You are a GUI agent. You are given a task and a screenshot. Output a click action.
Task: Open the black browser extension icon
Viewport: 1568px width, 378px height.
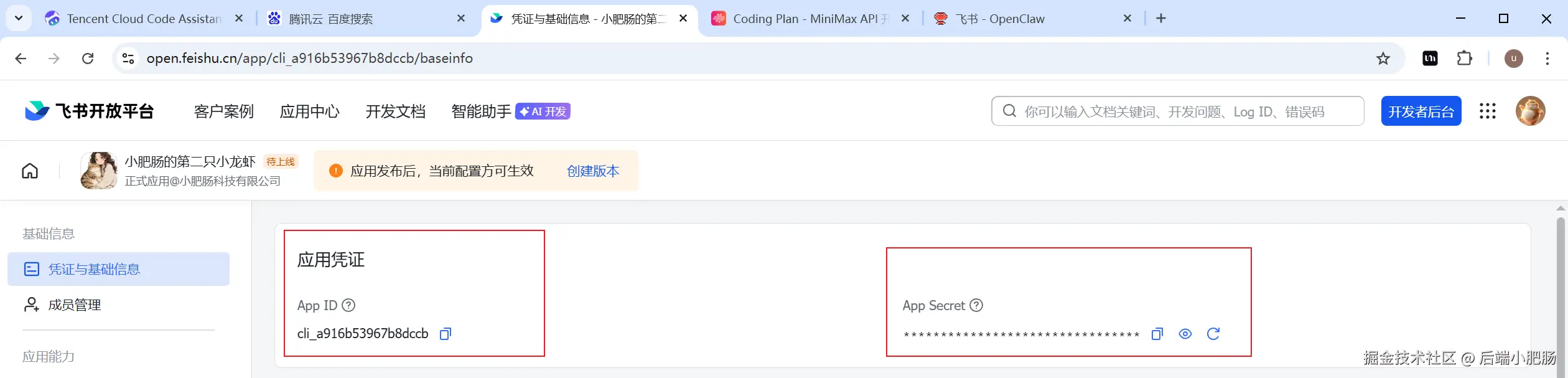pos(1430,59)
